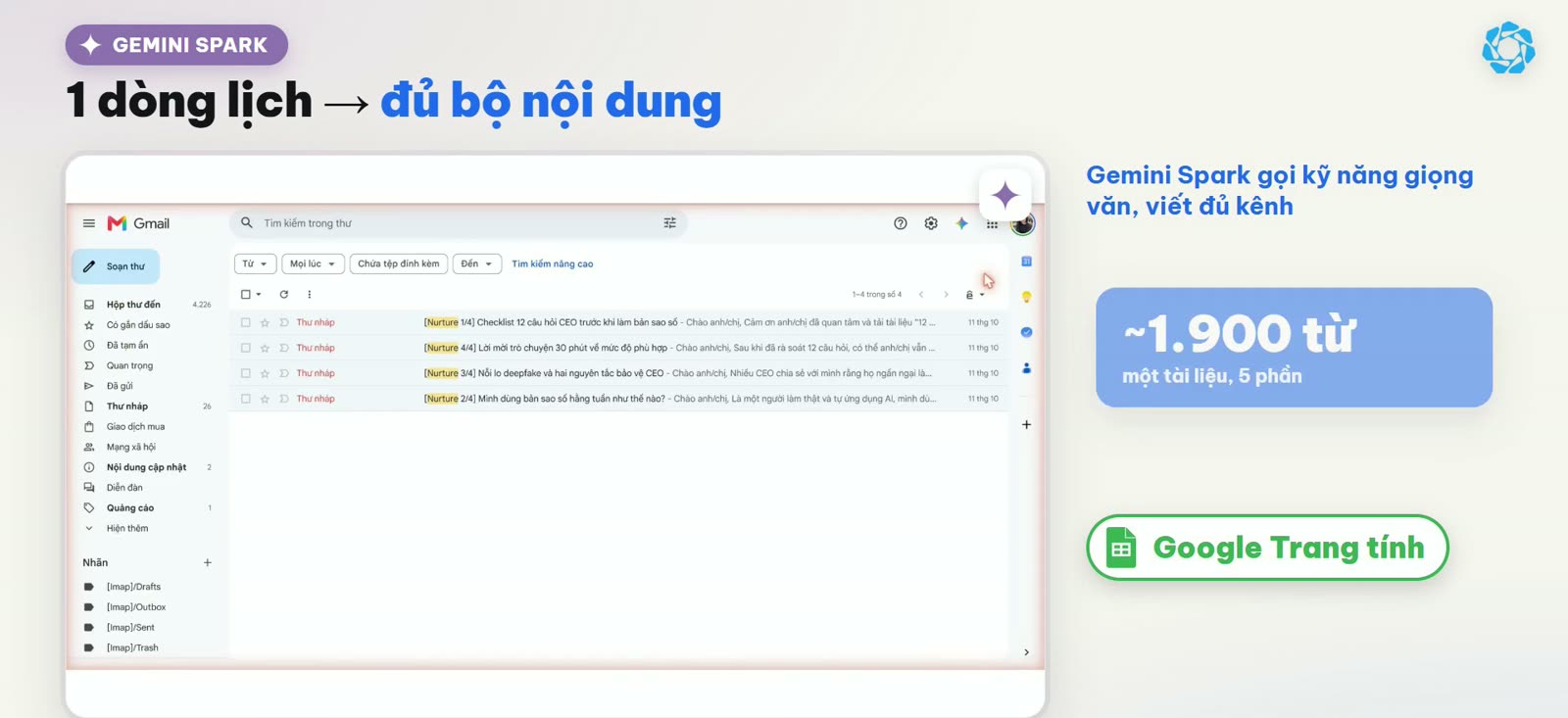Open Contacts side panel icon
The image size is (1568, 718).
[1026, 368]
